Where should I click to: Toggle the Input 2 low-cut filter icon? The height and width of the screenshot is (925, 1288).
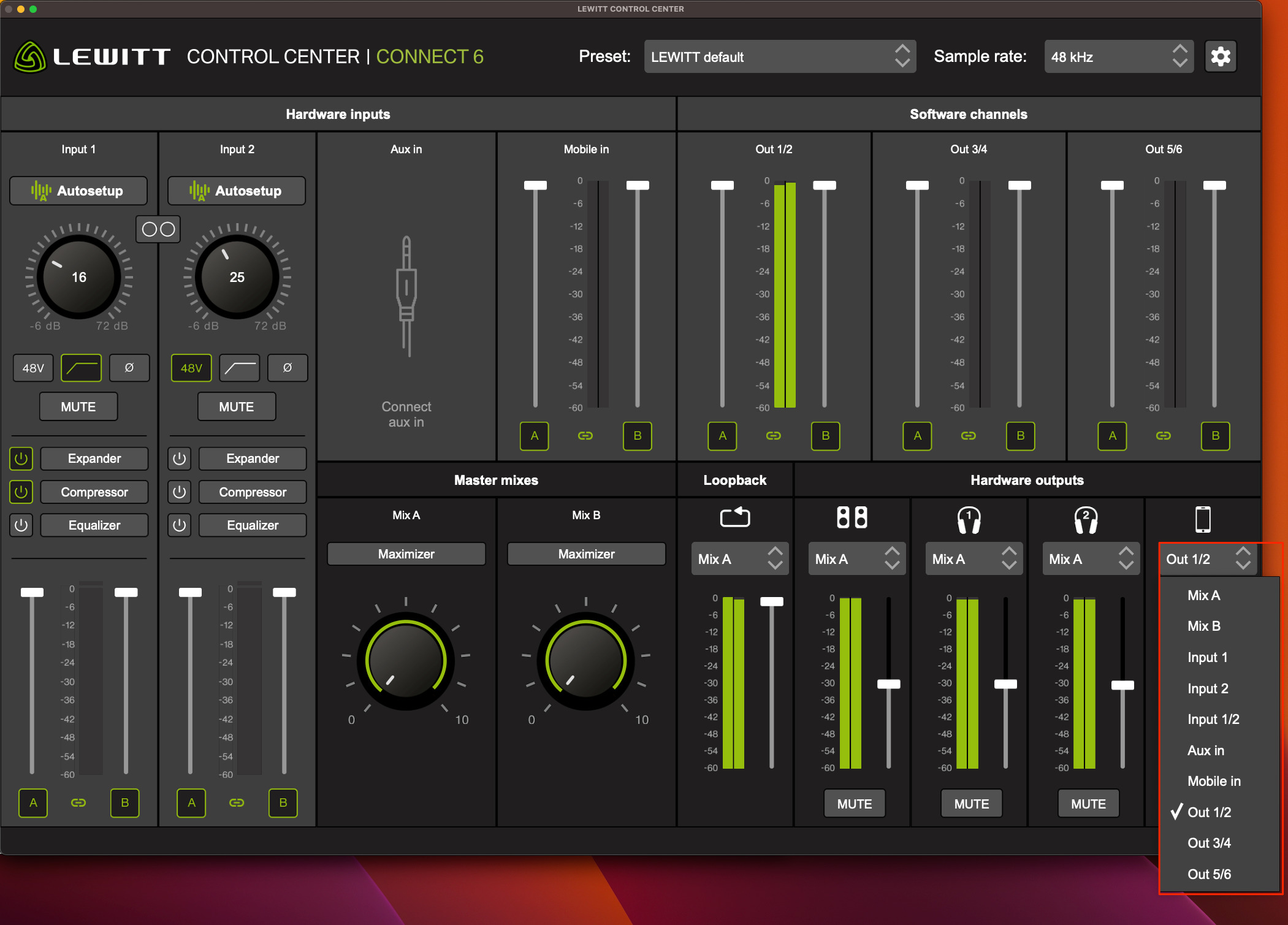(x=239, y=368)
